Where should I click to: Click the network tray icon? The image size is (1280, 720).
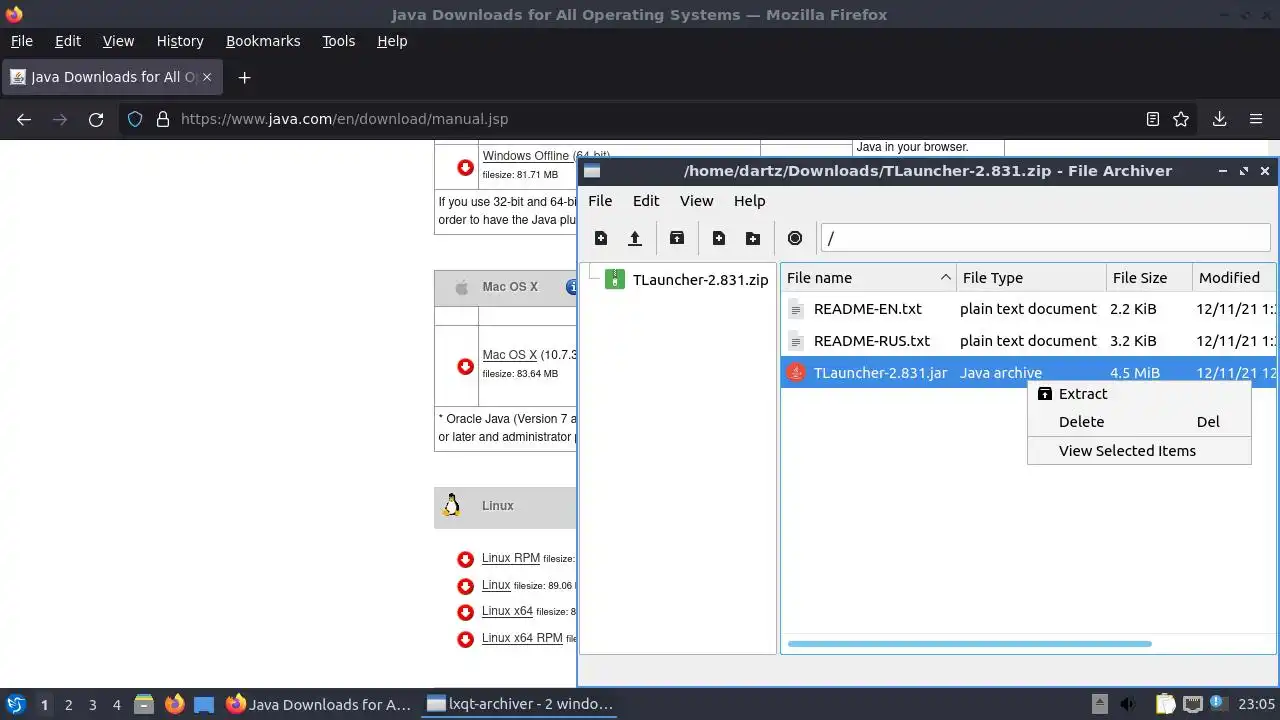point(1192,704)
